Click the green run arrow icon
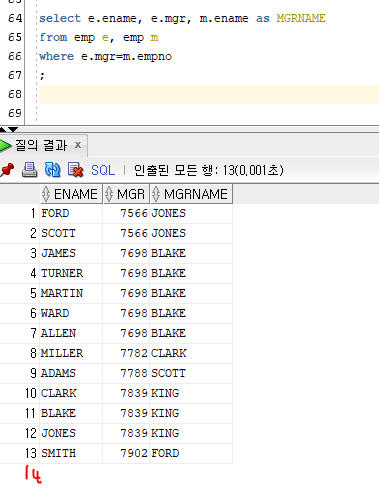The height and width of the screenshot is (491, 379). pos(5,146)
